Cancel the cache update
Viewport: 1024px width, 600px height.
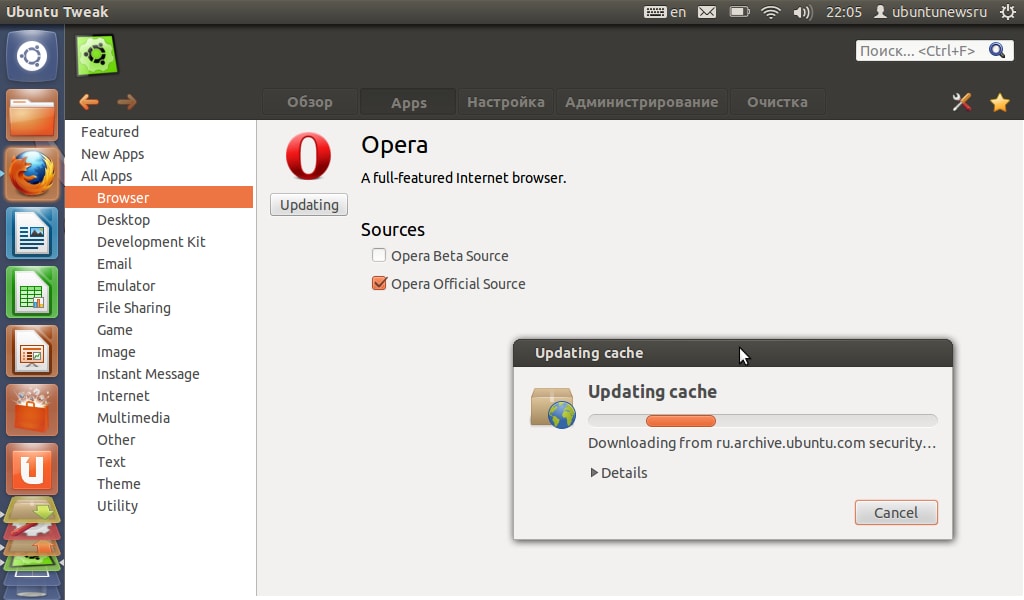[896, 513]
